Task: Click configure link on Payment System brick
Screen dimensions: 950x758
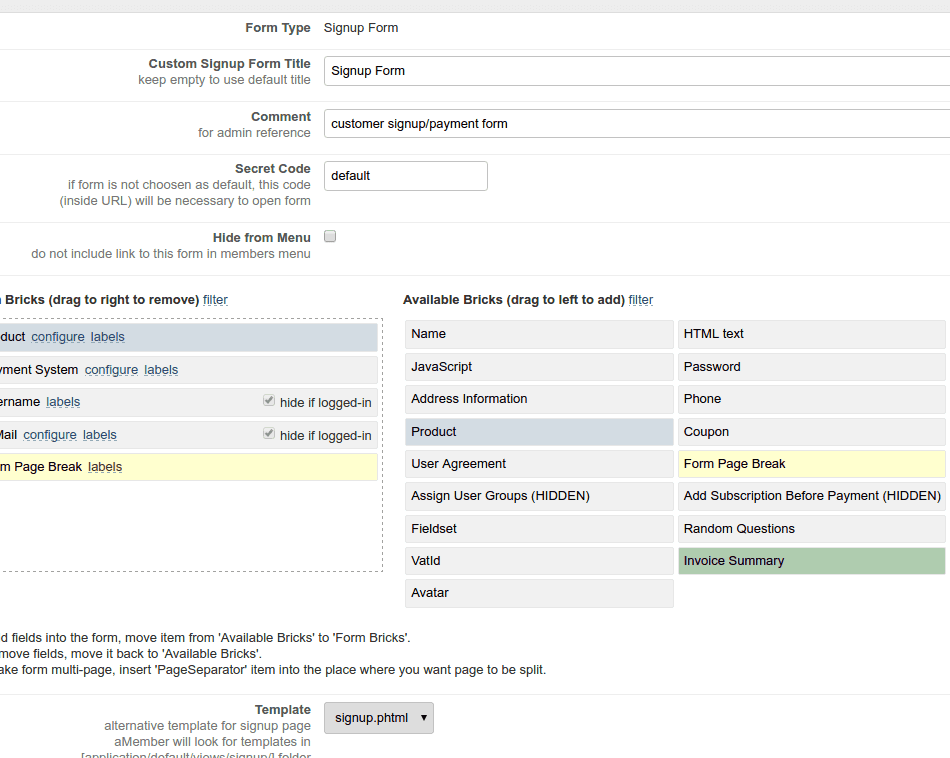Action: (111, 370)
